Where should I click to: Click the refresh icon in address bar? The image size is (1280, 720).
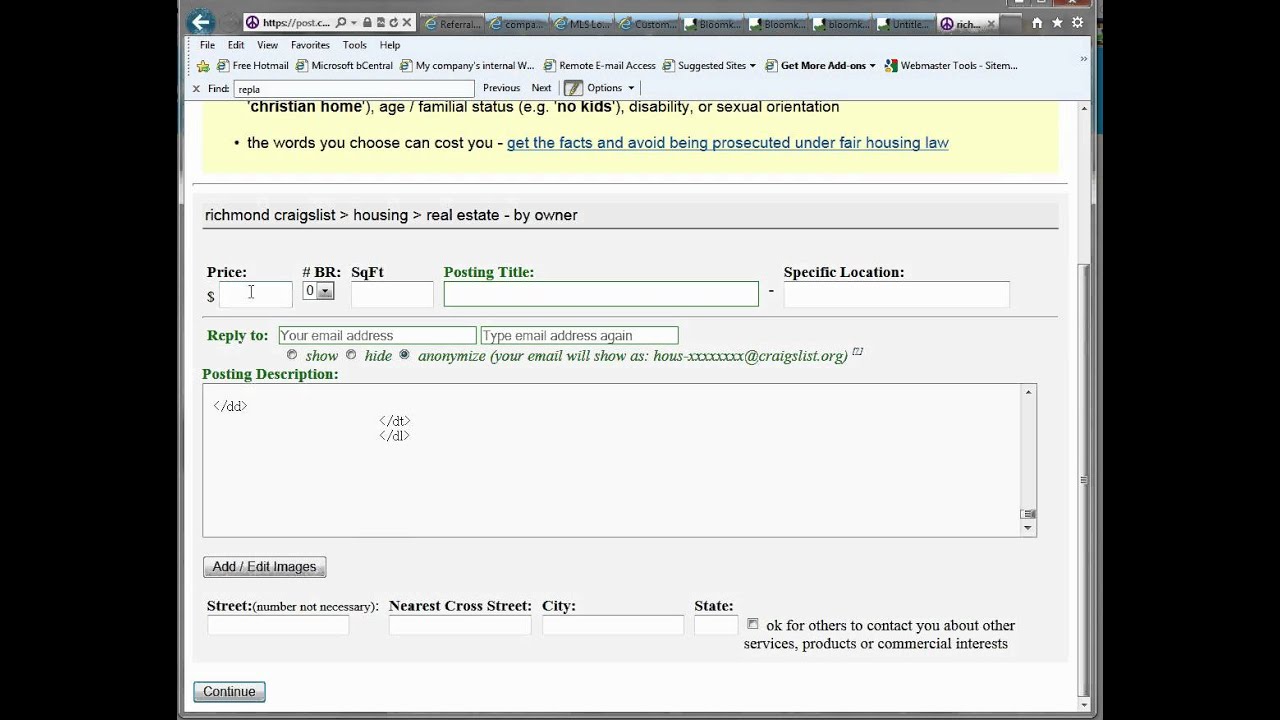click(x=394, y=23)
